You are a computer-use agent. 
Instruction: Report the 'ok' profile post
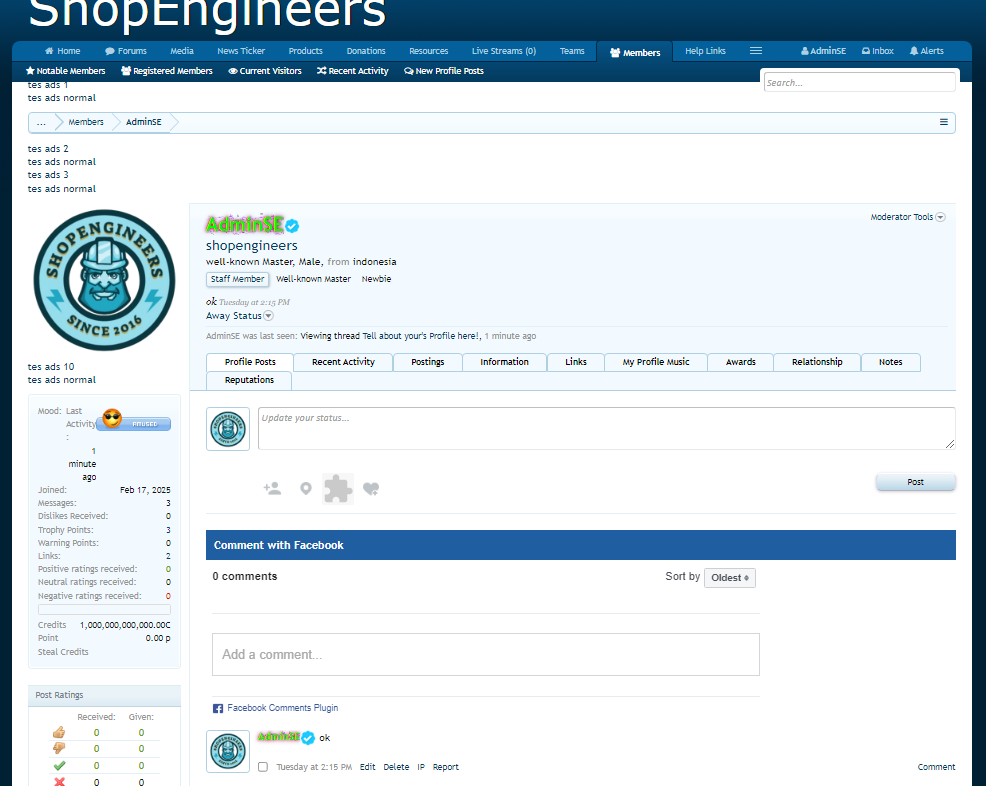[446, 767]
